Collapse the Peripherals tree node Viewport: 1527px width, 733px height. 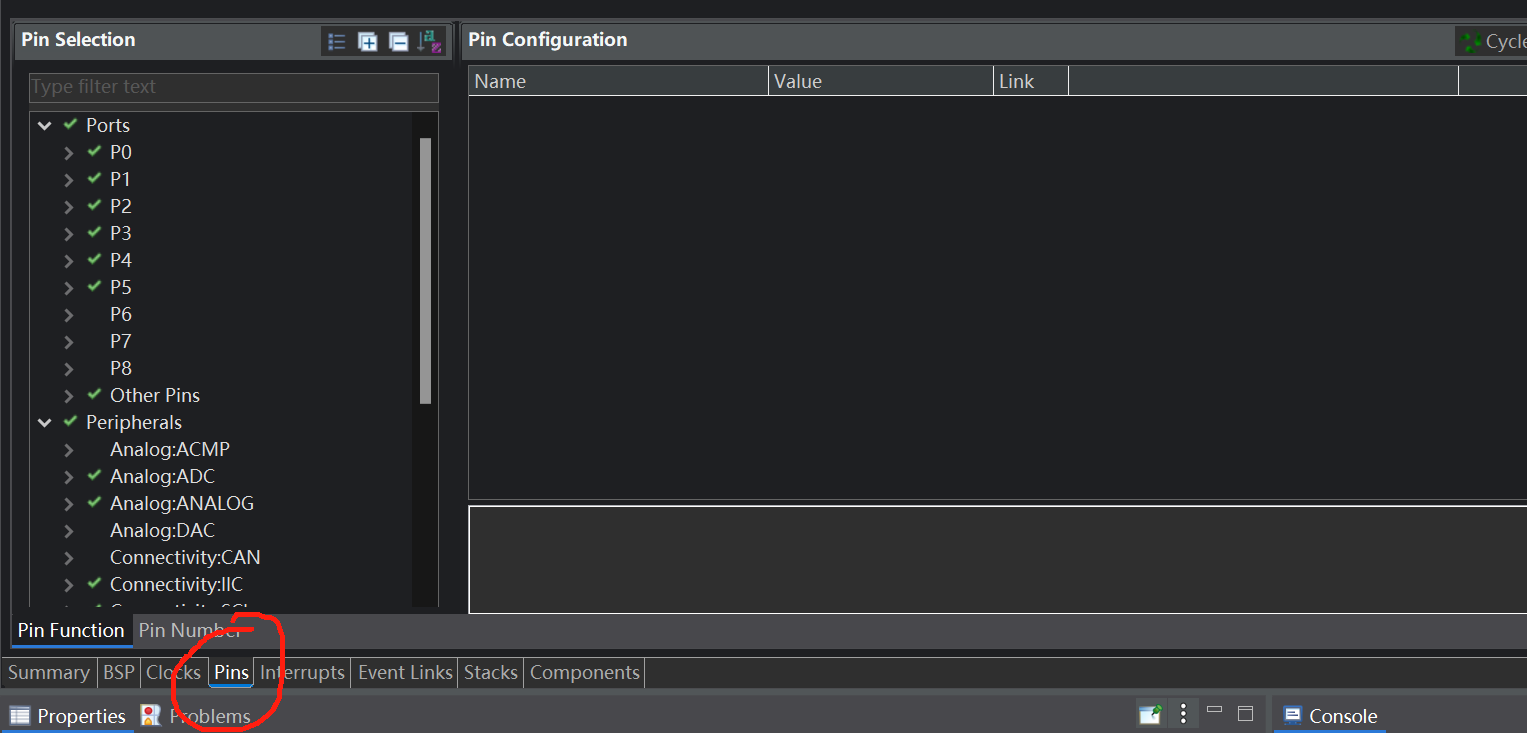click(44, 423)
